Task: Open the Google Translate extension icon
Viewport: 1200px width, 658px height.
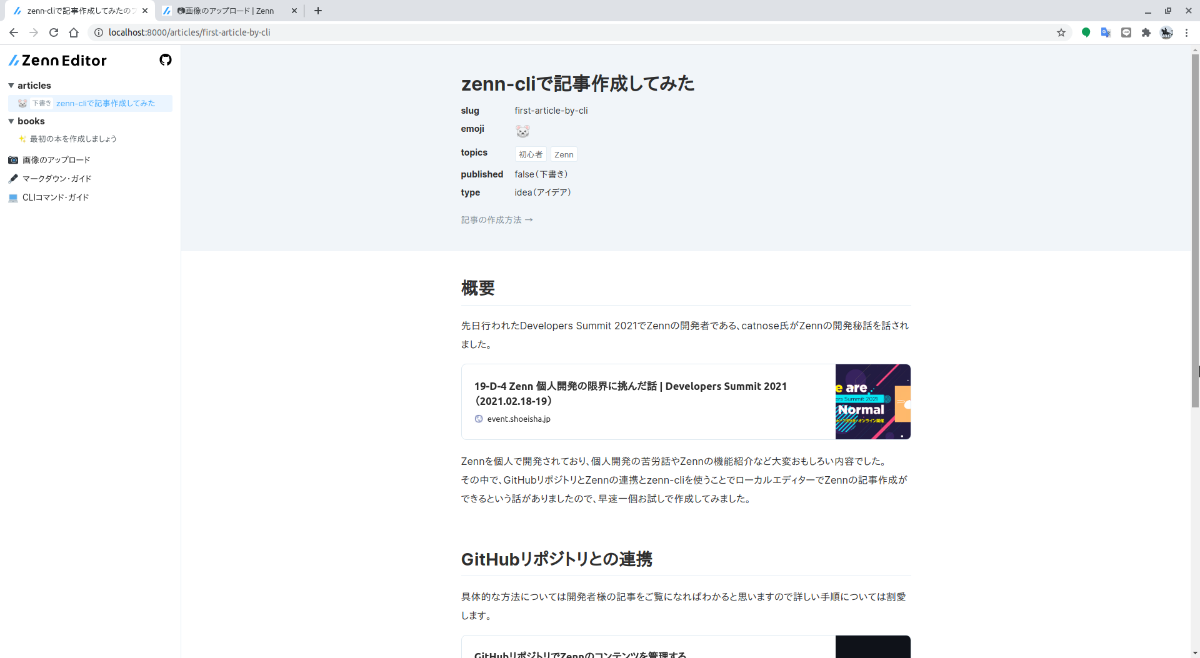Action: (1106, 32)
